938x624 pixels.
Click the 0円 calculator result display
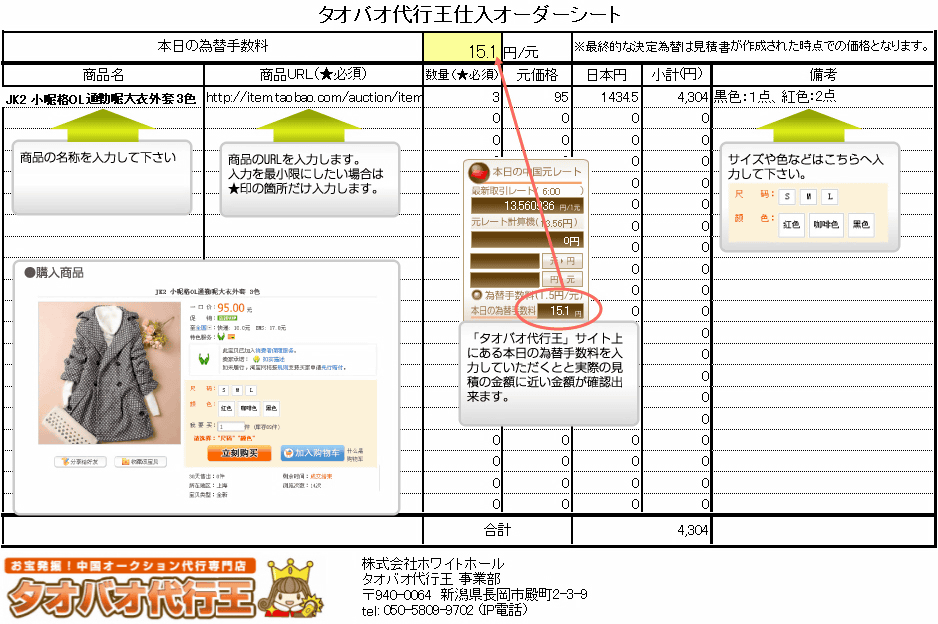tap(526, 241)
